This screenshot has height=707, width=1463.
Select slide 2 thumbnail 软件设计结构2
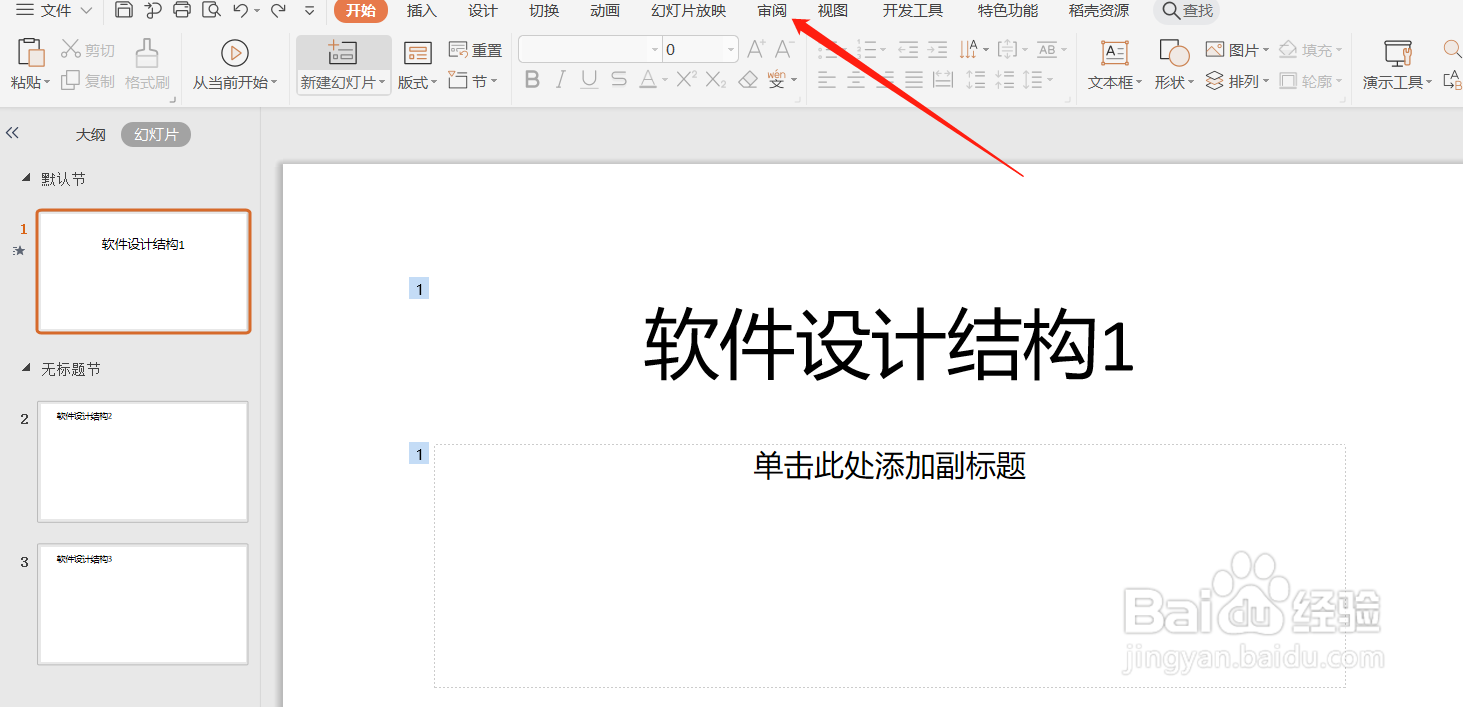[x=143, y=461]
